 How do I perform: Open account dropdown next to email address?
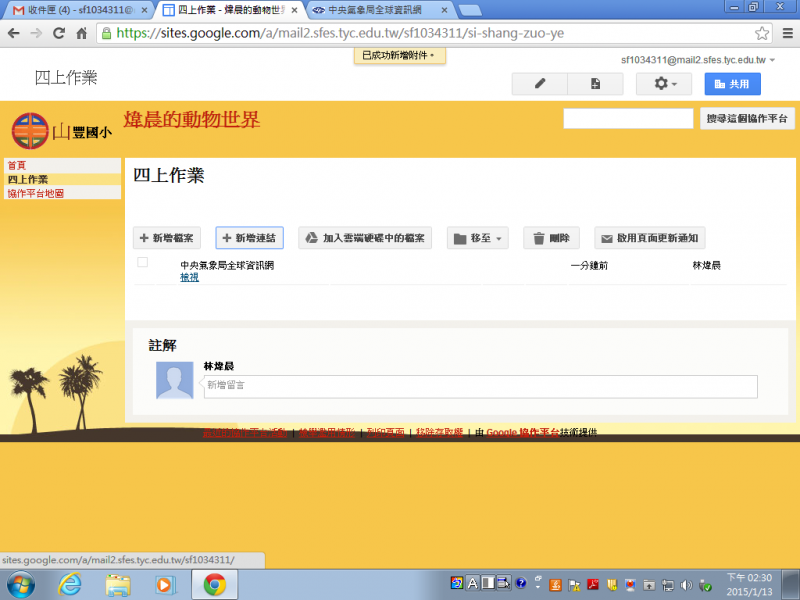772,60
